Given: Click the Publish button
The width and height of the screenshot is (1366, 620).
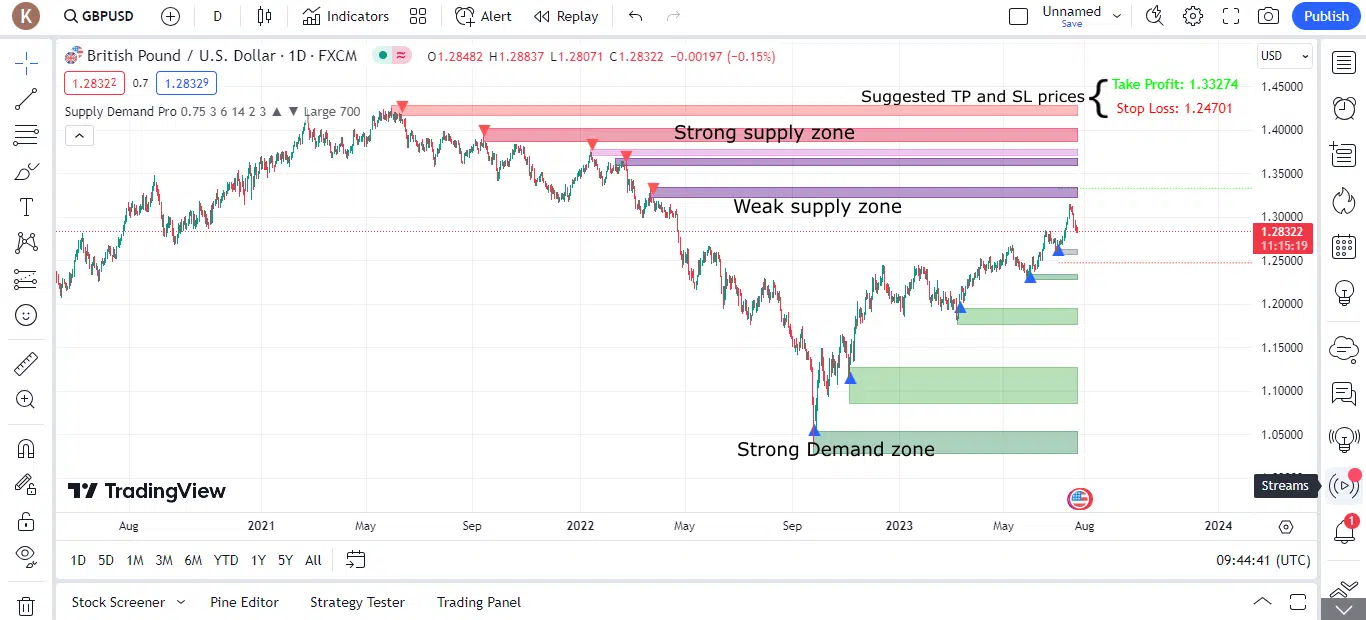Looking at the screenshot, I should [1326, 16].
